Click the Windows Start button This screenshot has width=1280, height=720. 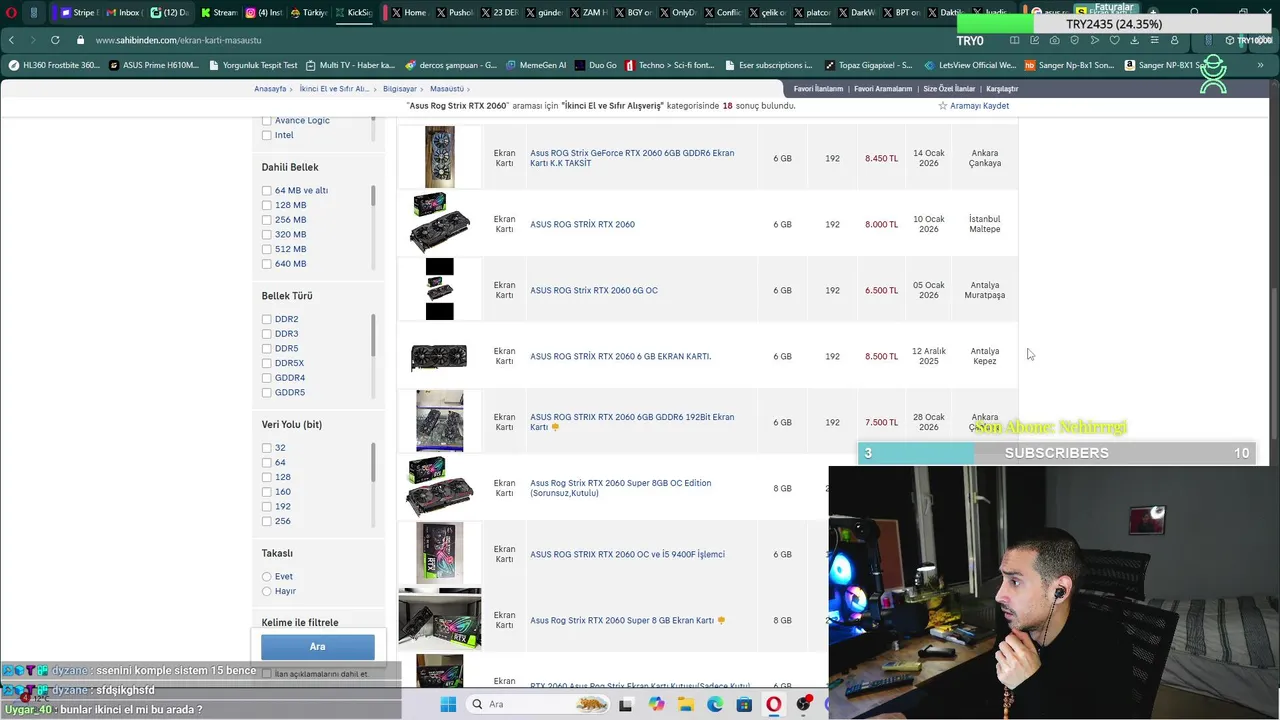(x=448, y=704)
